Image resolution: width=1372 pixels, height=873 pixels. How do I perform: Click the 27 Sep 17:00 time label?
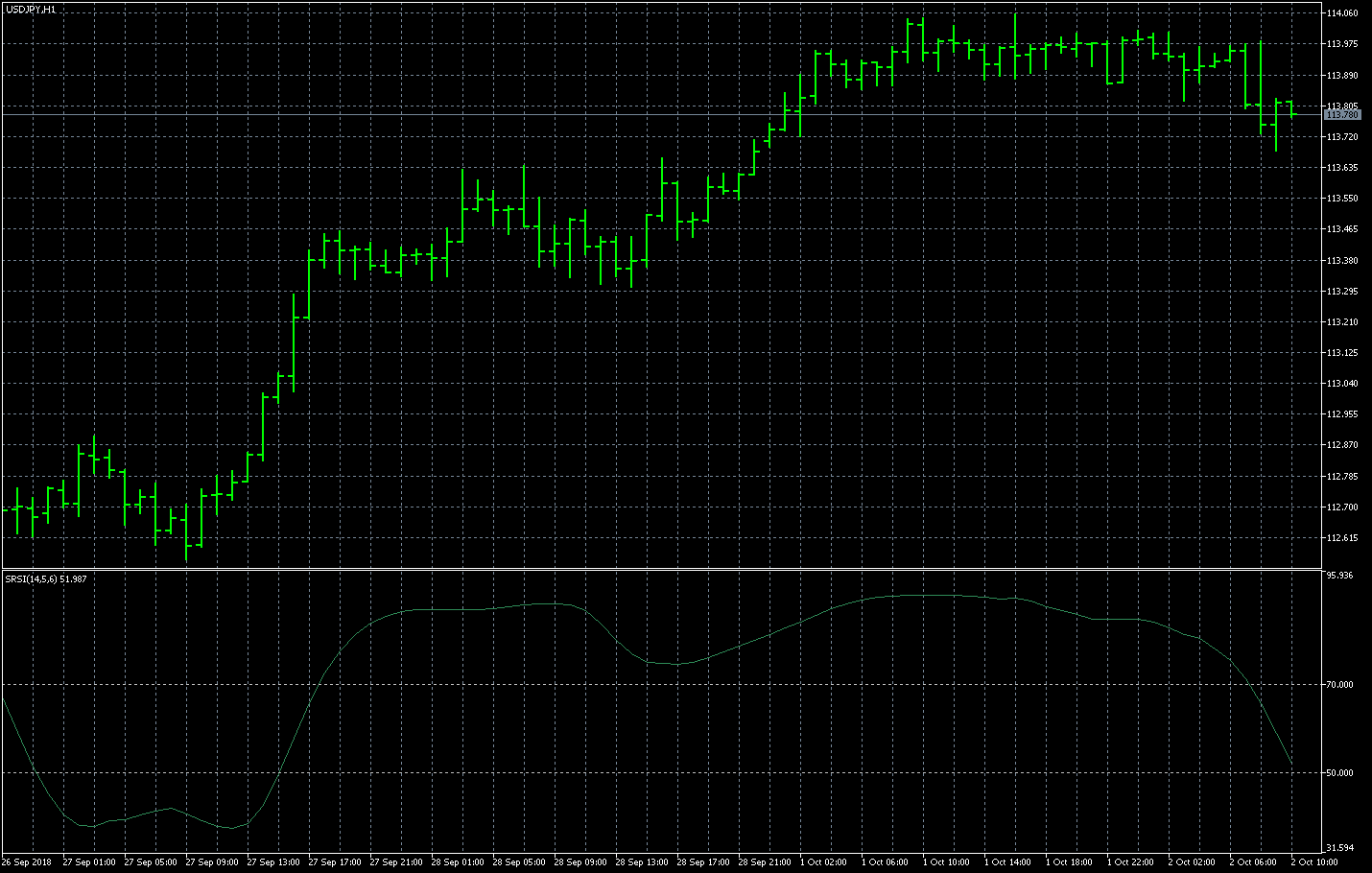coord(335,862)
